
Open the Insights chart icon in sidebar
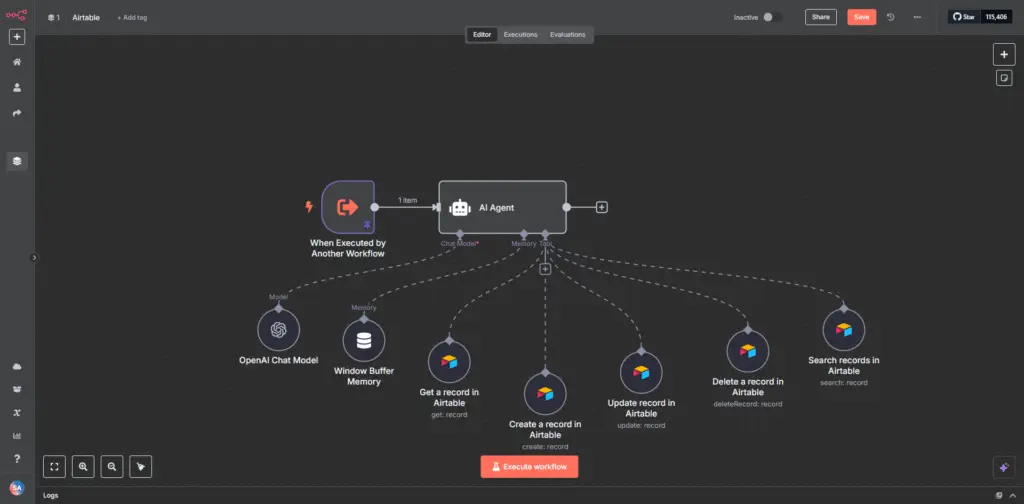17,436
